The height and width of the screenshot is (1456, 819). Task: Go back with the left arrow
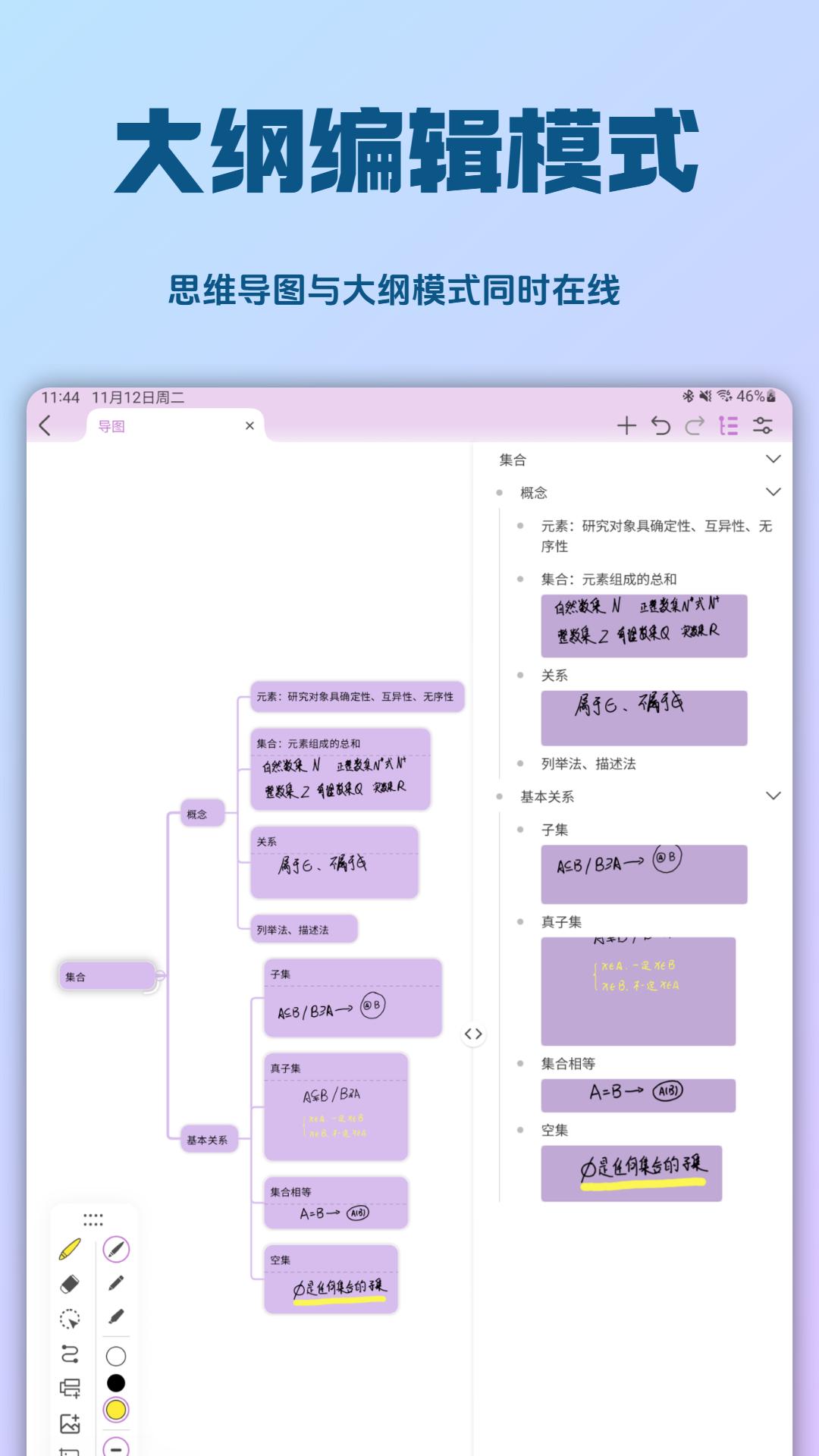(45, 426)
